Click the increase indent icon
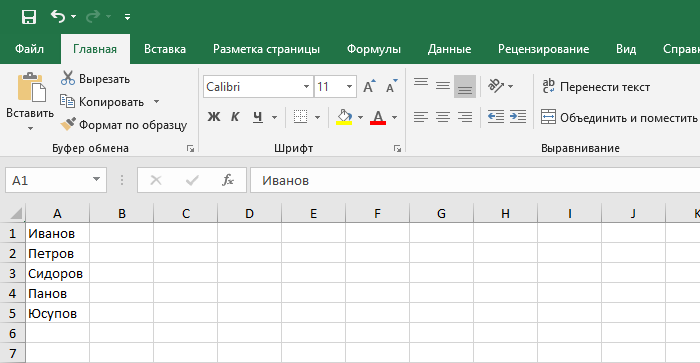Viewport: 700px width, 363px height. [518, 117]
